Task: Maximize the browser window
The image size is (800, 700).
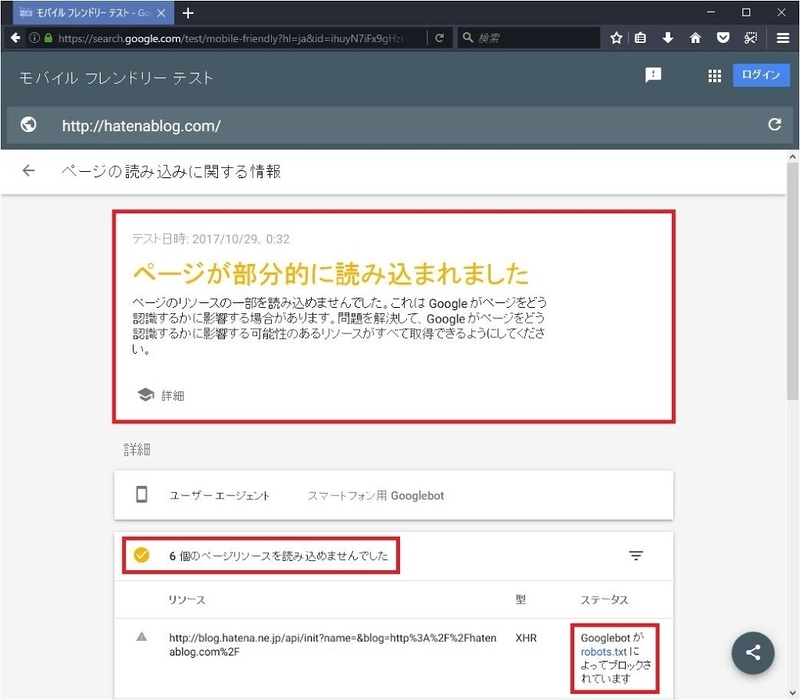Action: pyautogui.click(x=746, y=12)
